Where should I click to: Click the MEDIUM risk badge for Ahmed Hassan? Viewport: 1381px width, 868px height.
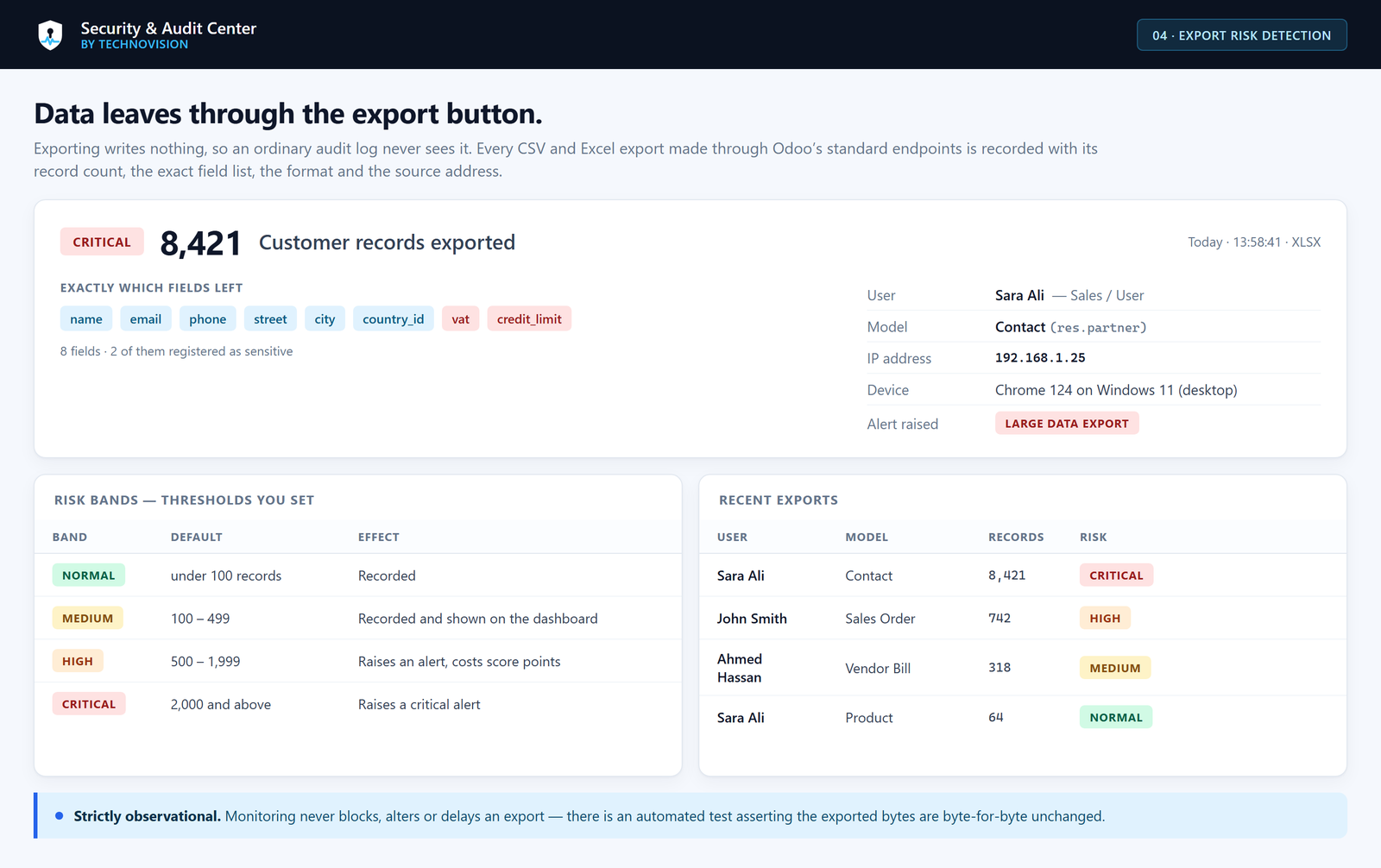point(1115,668)
